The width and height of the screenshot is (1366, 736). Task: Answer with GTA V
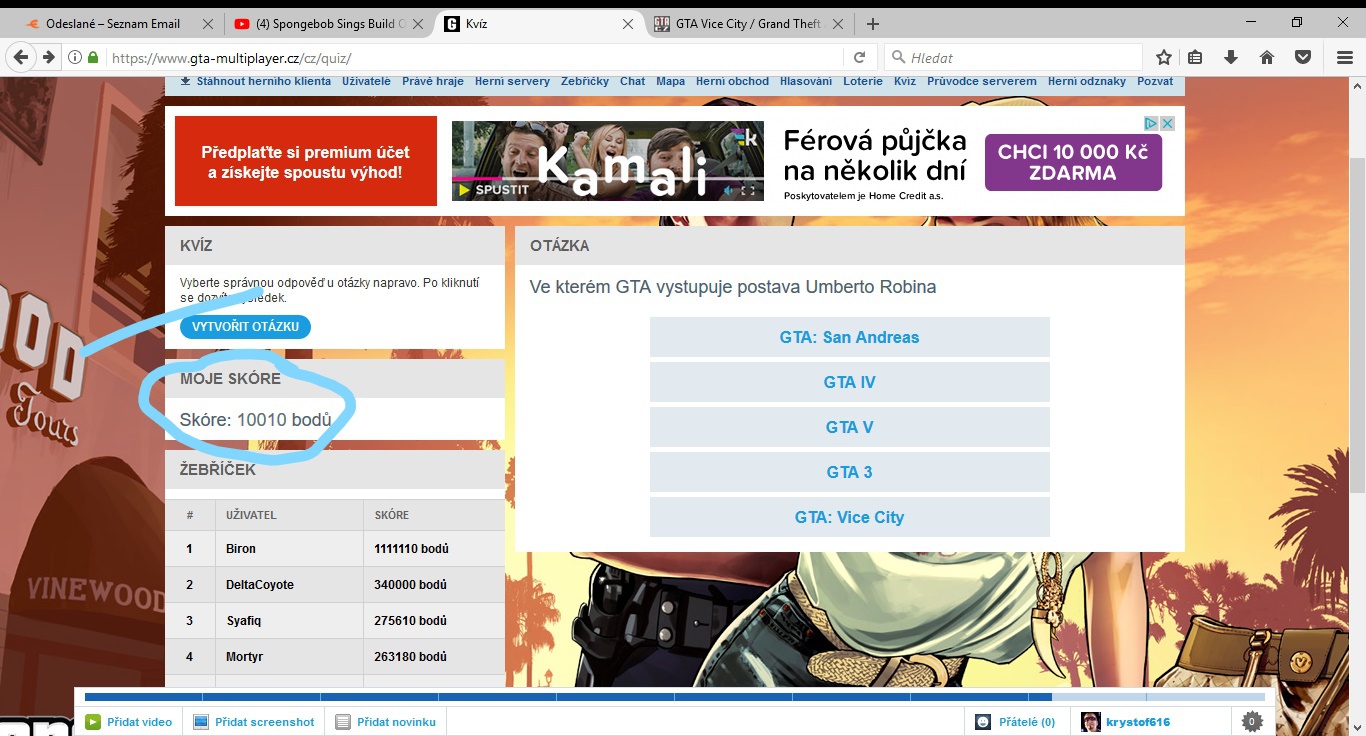point(850,427)
